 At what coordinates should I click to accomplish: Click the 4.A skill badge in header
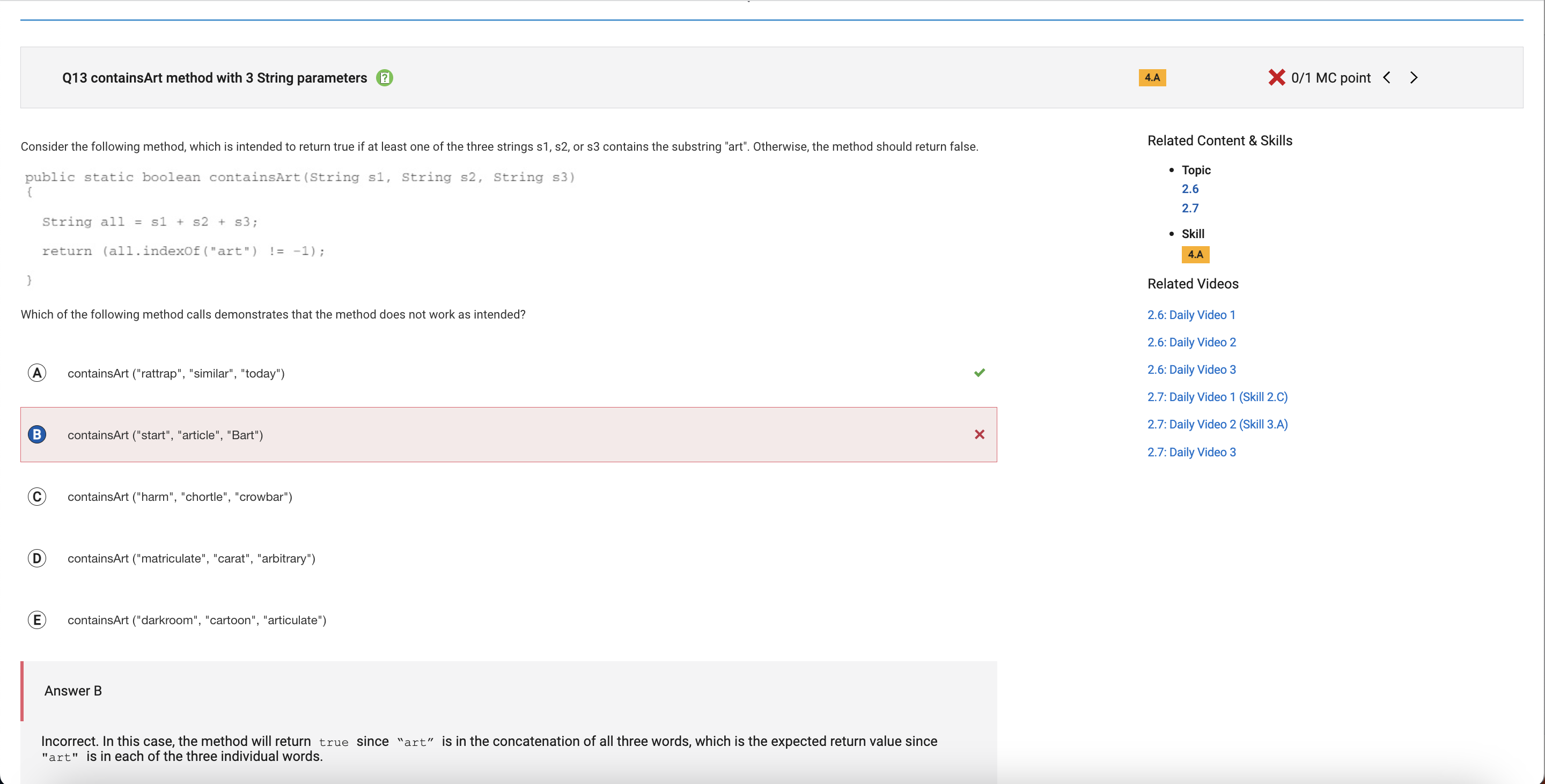1152,77
